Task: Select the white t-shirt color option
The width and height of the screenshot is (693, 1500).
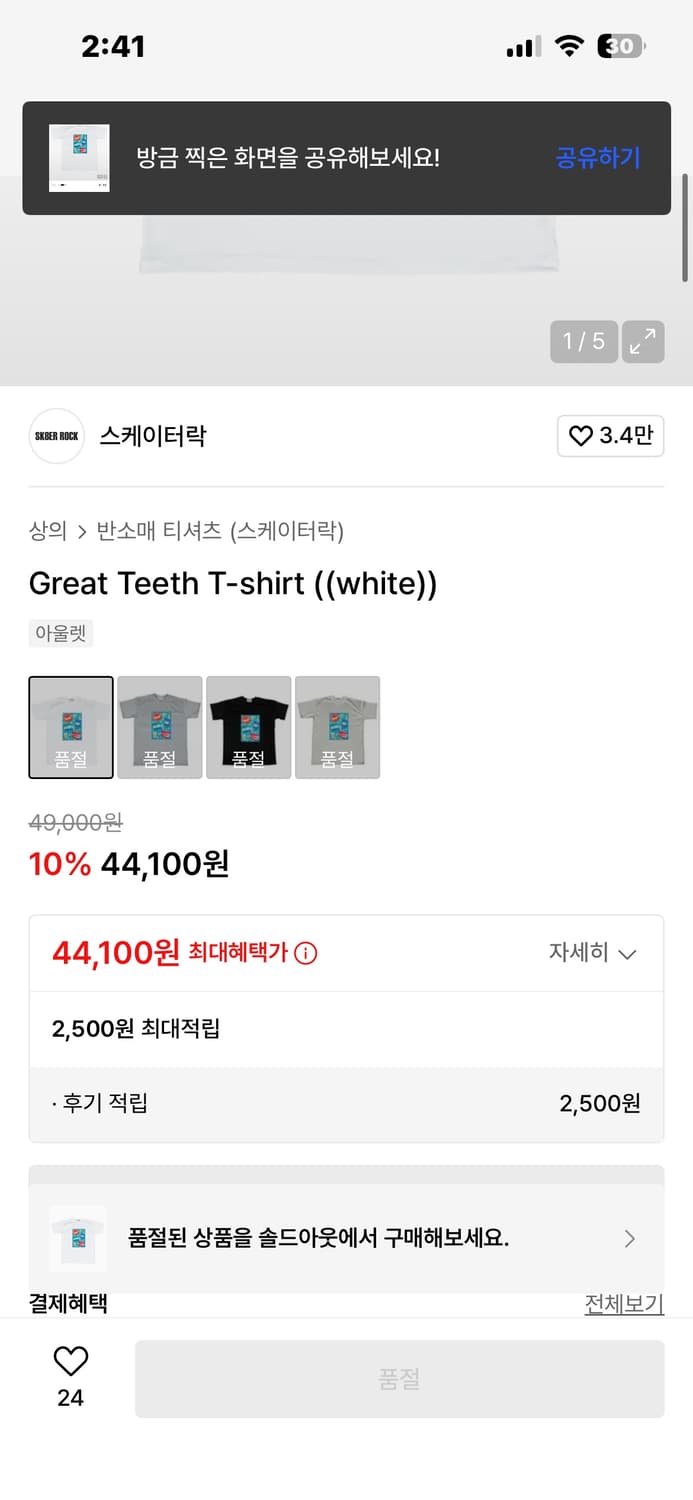Action: 70,727
